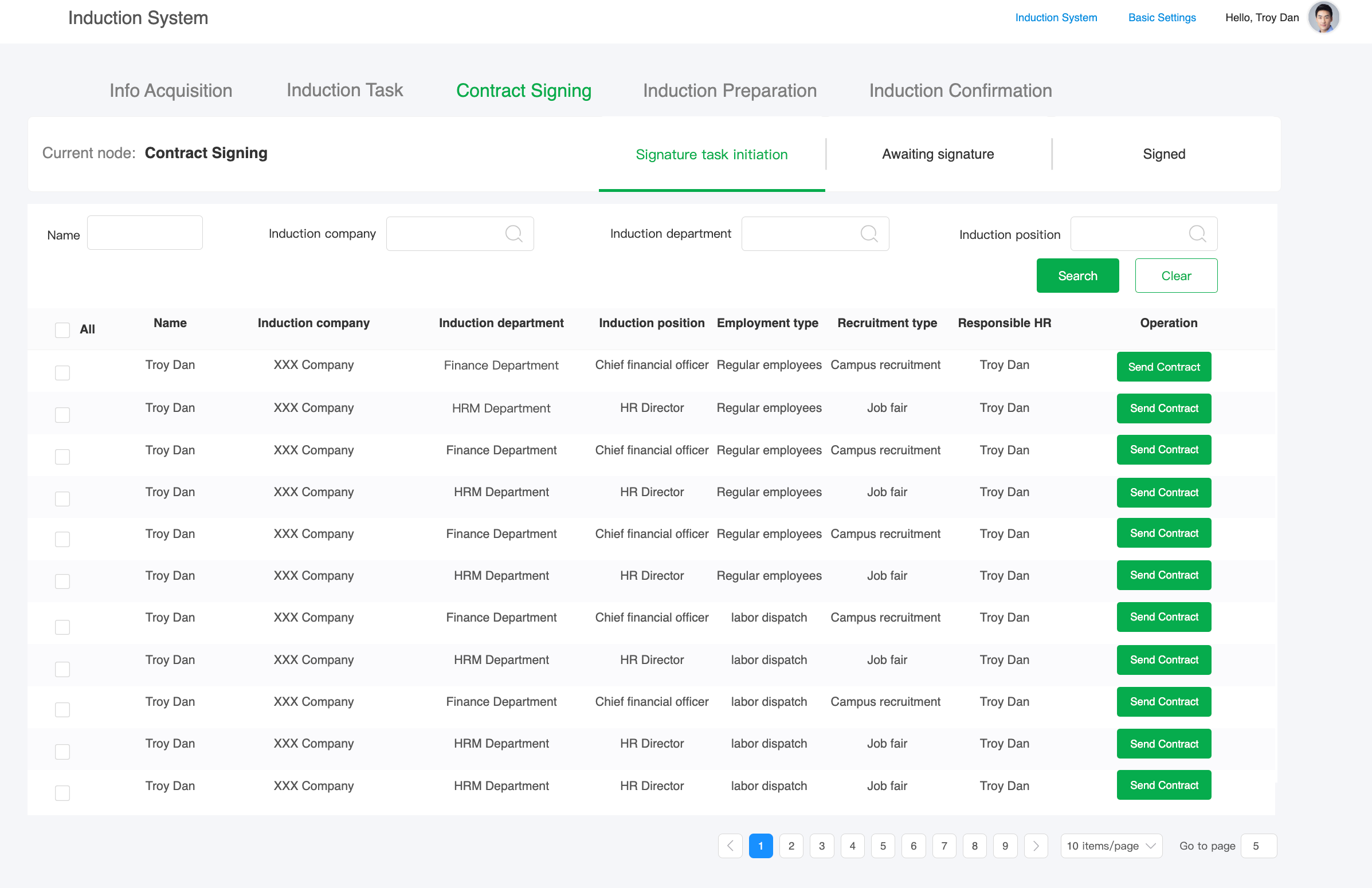The image size is (1372, 888).
Task: Expand the 10 items/page dropdown
Action: pos(1111,846)
